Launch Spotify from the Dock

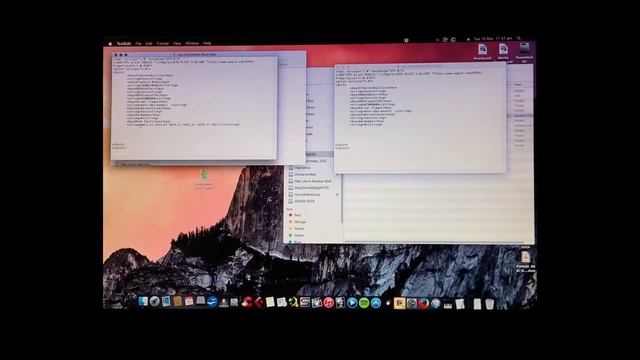point(364,302)
